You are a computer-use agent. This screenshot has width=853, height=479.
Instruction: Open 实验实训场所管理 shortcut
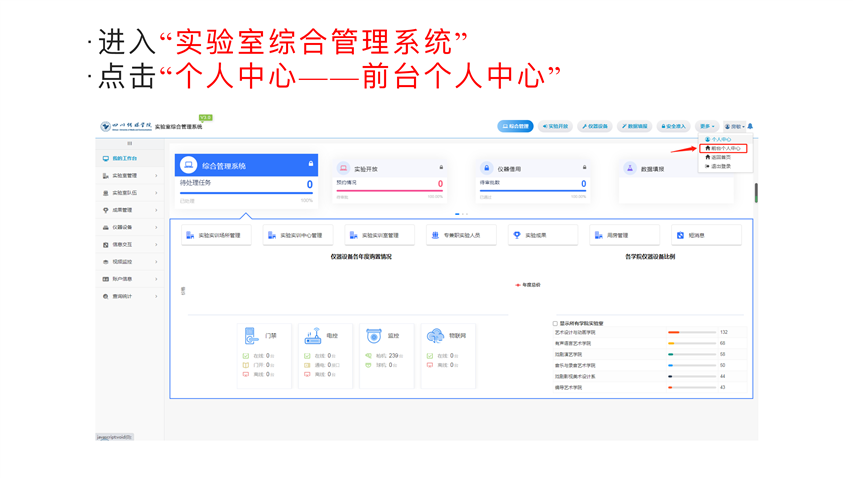point(215,236)
